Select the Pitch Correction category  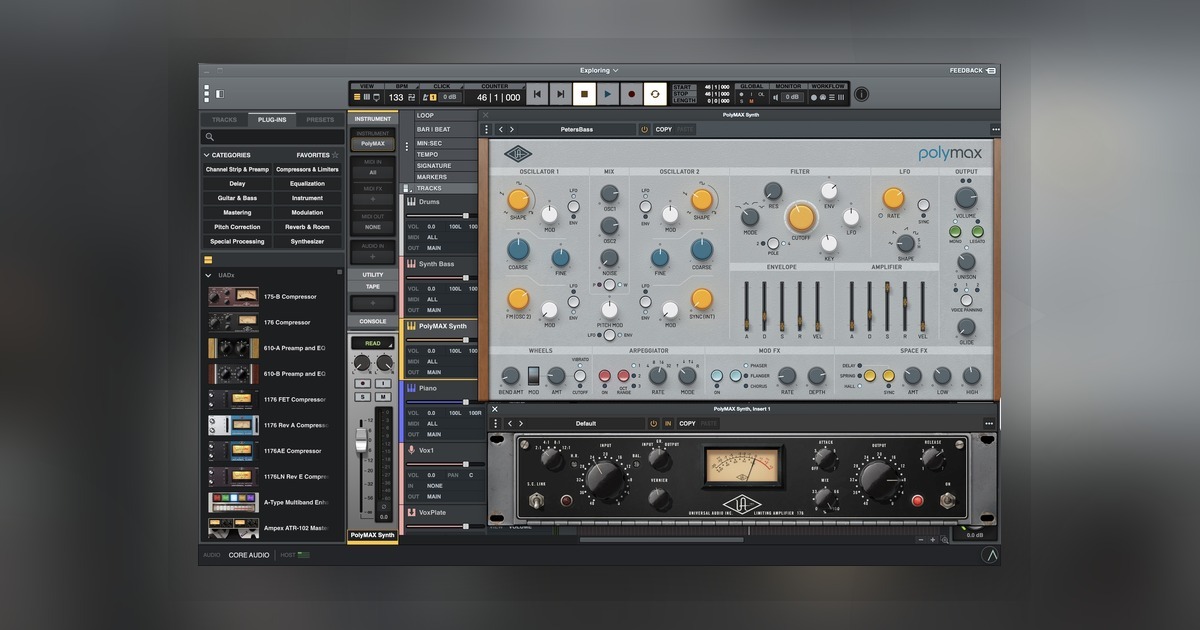(237, 227)
